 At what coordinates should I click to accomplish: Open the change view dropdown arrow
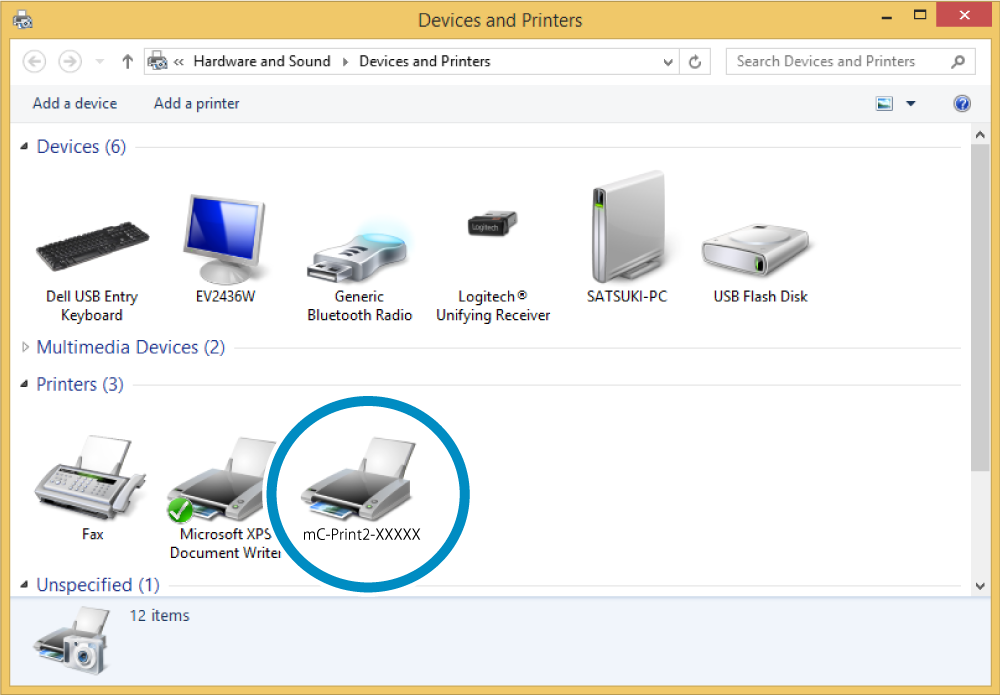tap(910, 103)
